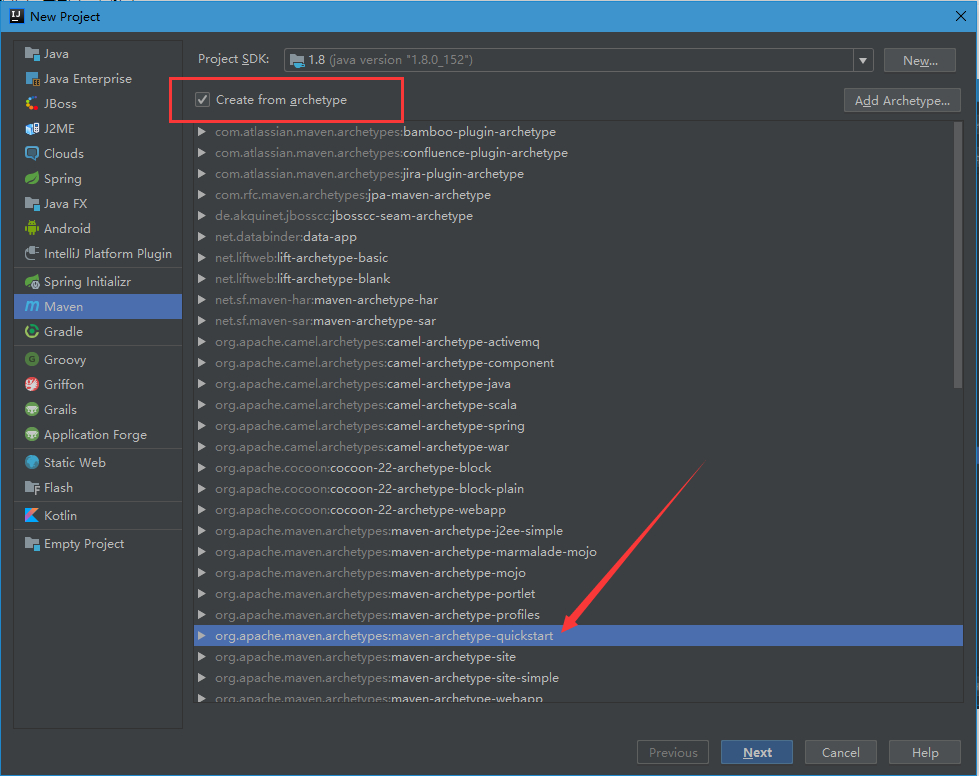Click the Groovy icon
This screenshot has width=979, height=776.
point(32,360)
